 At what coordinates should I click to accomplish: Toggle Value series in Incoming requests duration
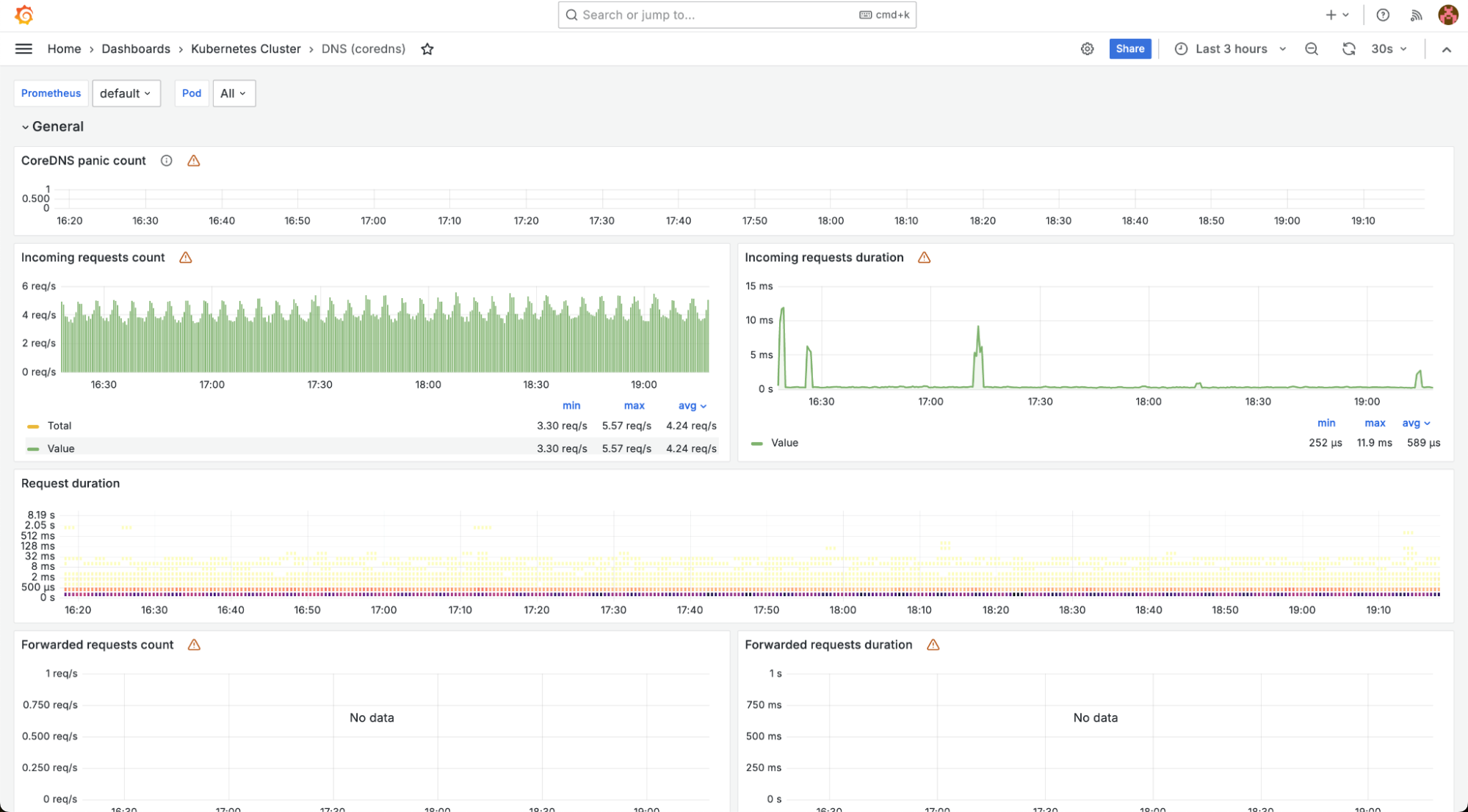point(784,443)
